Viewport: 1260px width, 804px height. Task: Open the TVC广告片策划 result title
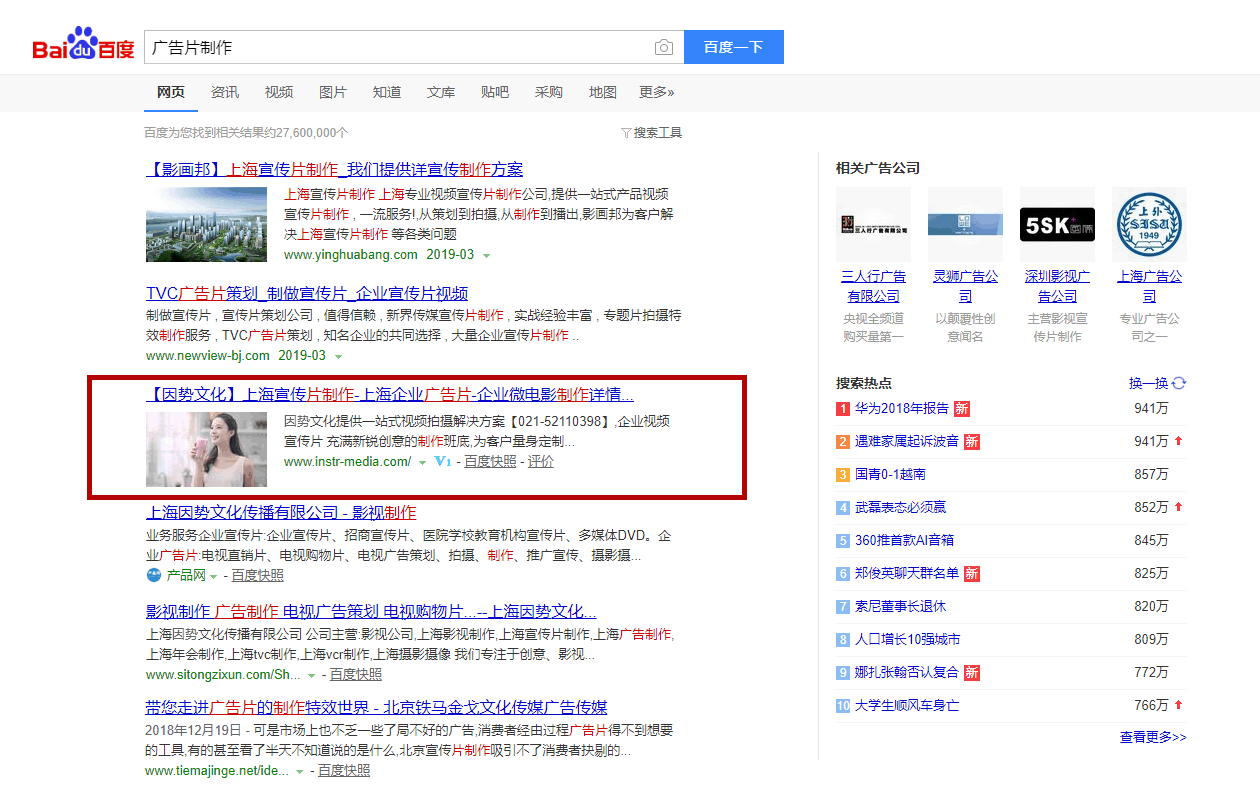(x=307, y=293)
